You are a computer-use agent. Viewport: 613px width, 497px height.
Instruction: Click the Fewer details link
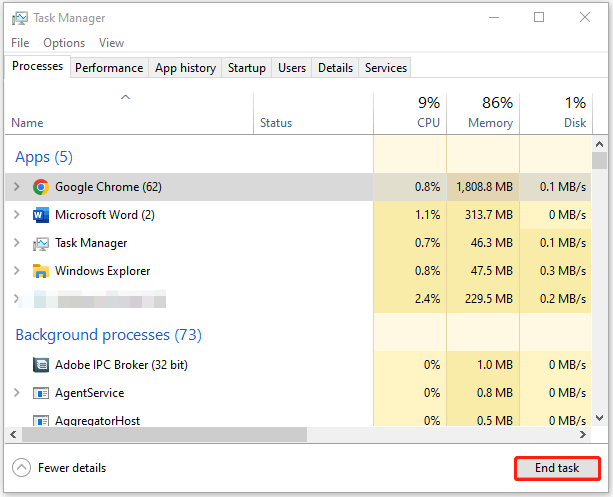(72, 468)
